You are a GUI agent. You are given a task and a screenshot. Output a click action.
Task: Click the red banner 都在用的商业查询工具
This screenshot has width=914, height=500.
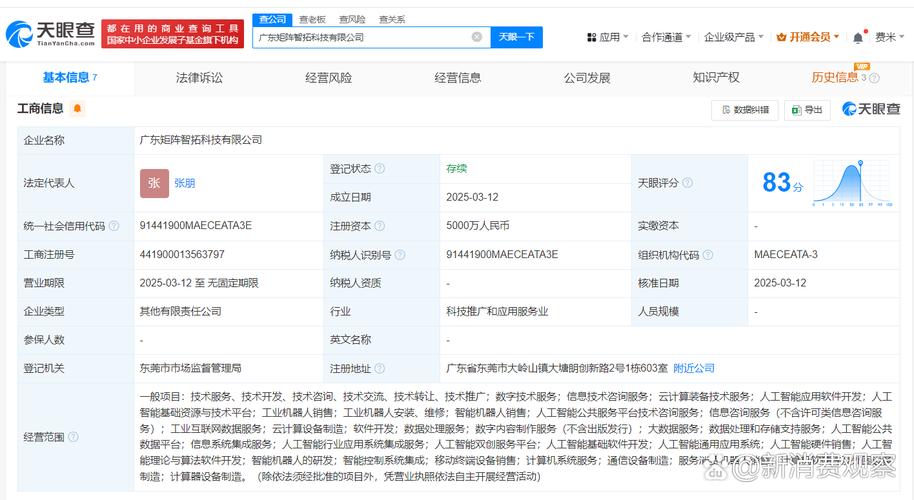click(x=173, y=34)
